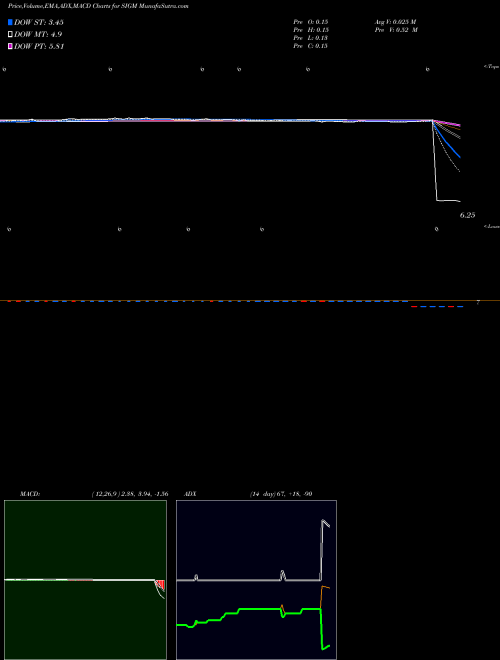Select the 'DOW MT: 4.9' label
The height and width of the screenshot is (660, 500).
38,35
